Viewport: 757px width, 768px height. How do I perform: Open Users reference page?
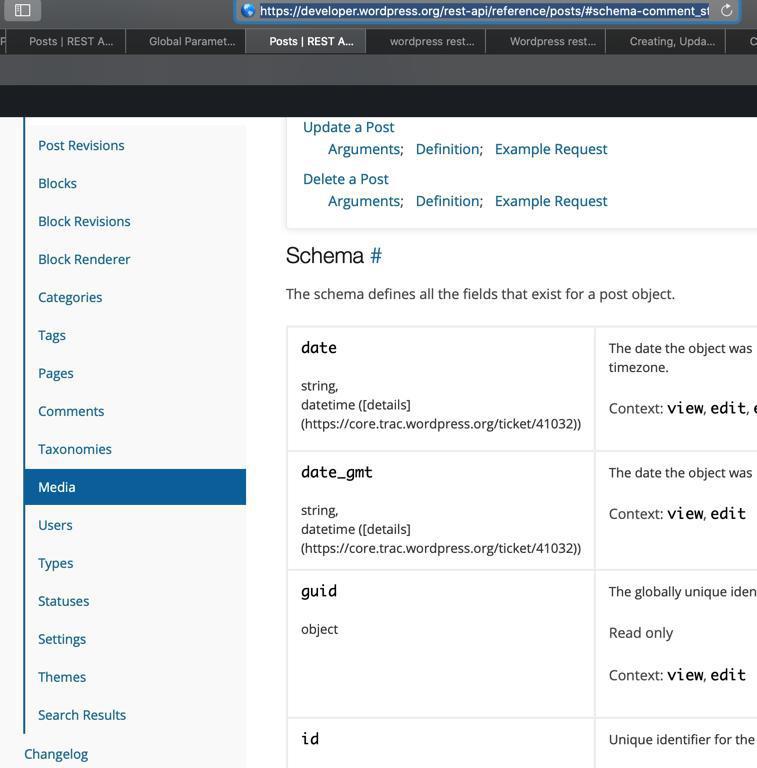[55, 525]
